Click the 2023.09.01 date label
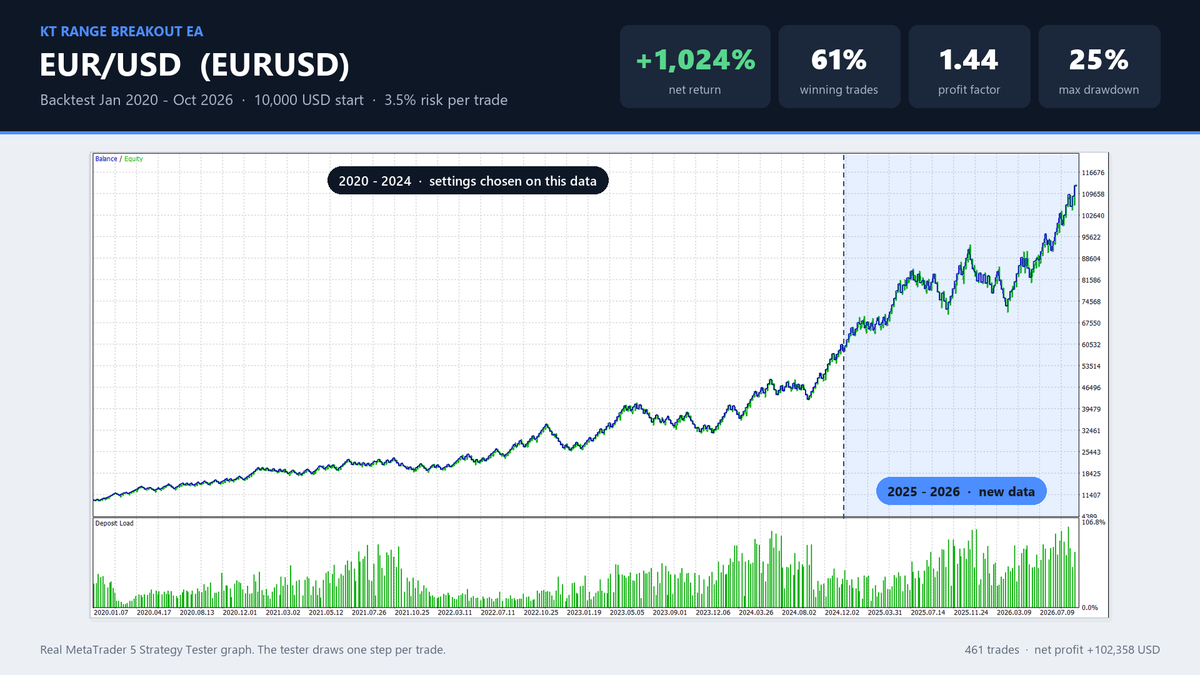The image size is (1200, 675). point(671,613)
